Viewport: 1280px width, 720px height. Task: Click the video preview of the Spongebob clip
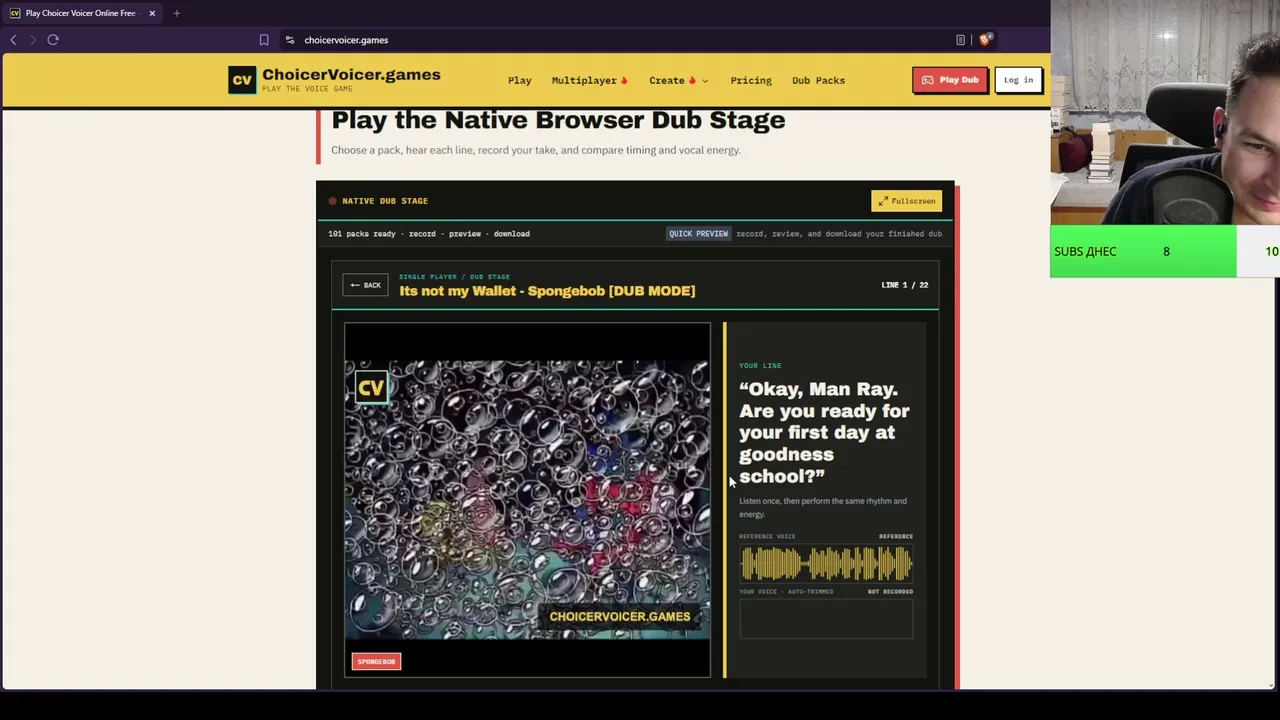[527, 500]
